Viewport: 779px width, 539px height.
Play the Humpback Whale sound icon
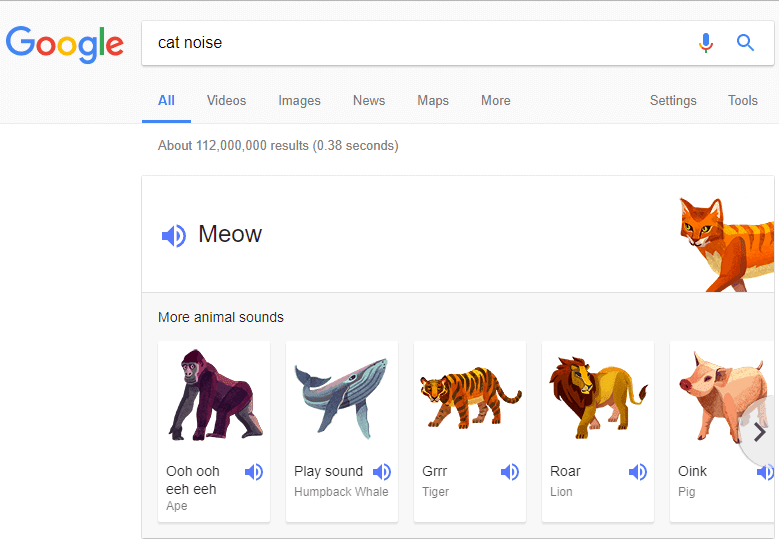coord(382,472)
